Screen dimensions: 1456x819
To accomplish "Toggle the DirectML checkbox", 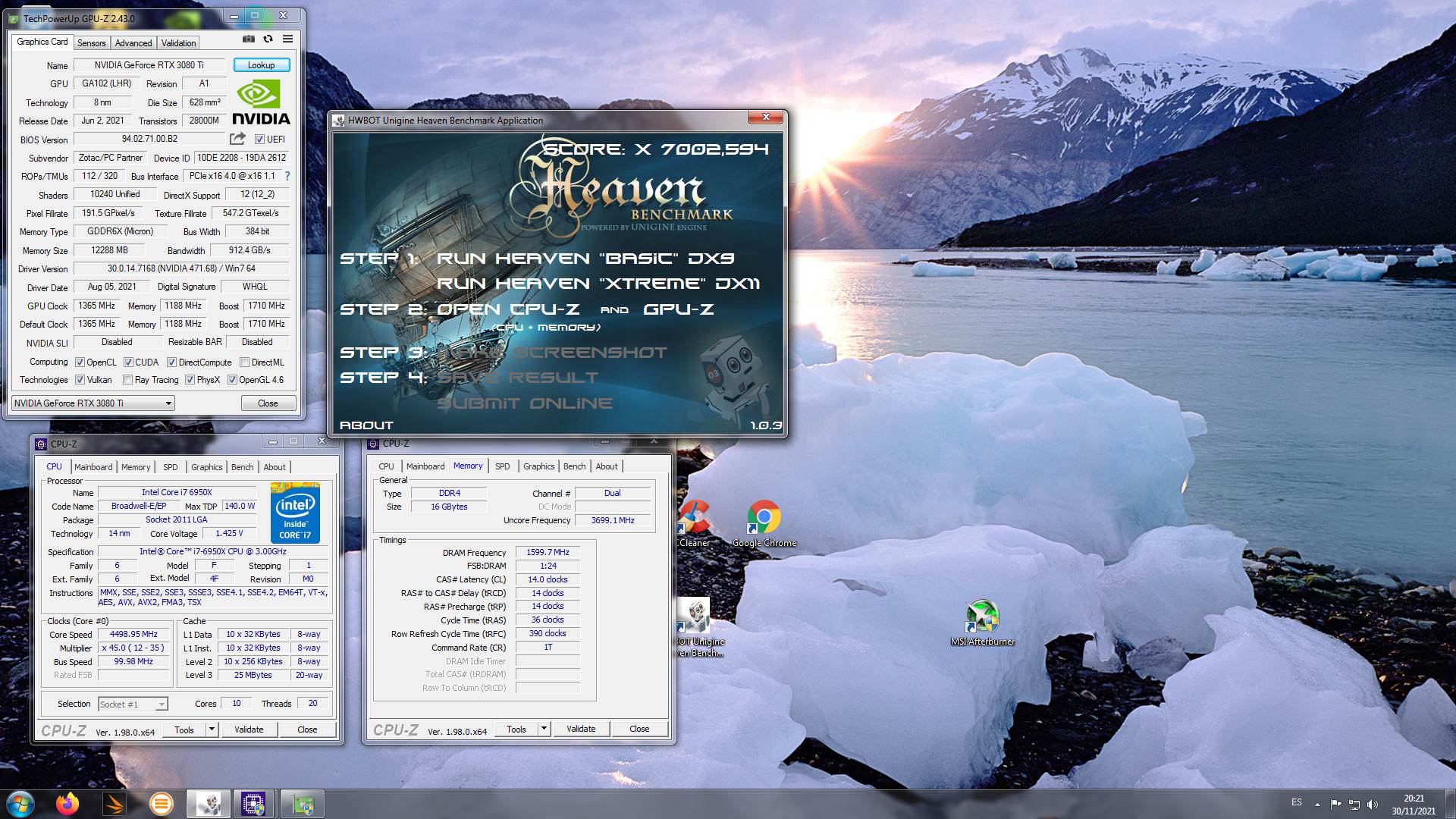I will tap(244, 362).
